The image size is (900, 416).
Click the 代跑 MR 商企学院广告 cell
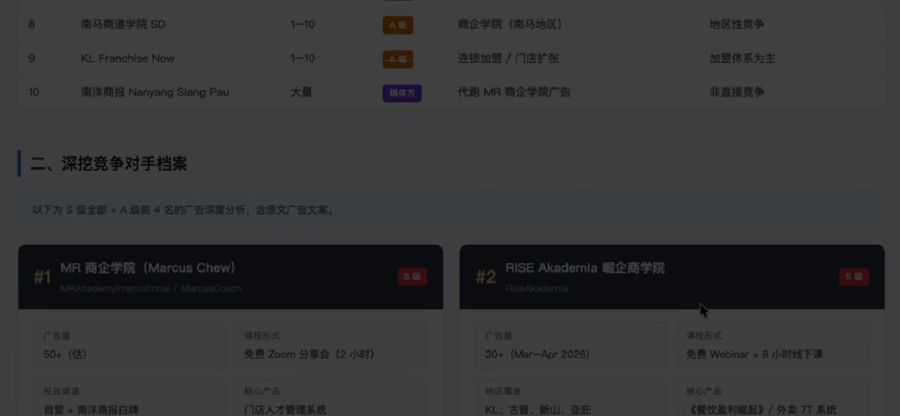pyautogui.click(x=514, y=92)
